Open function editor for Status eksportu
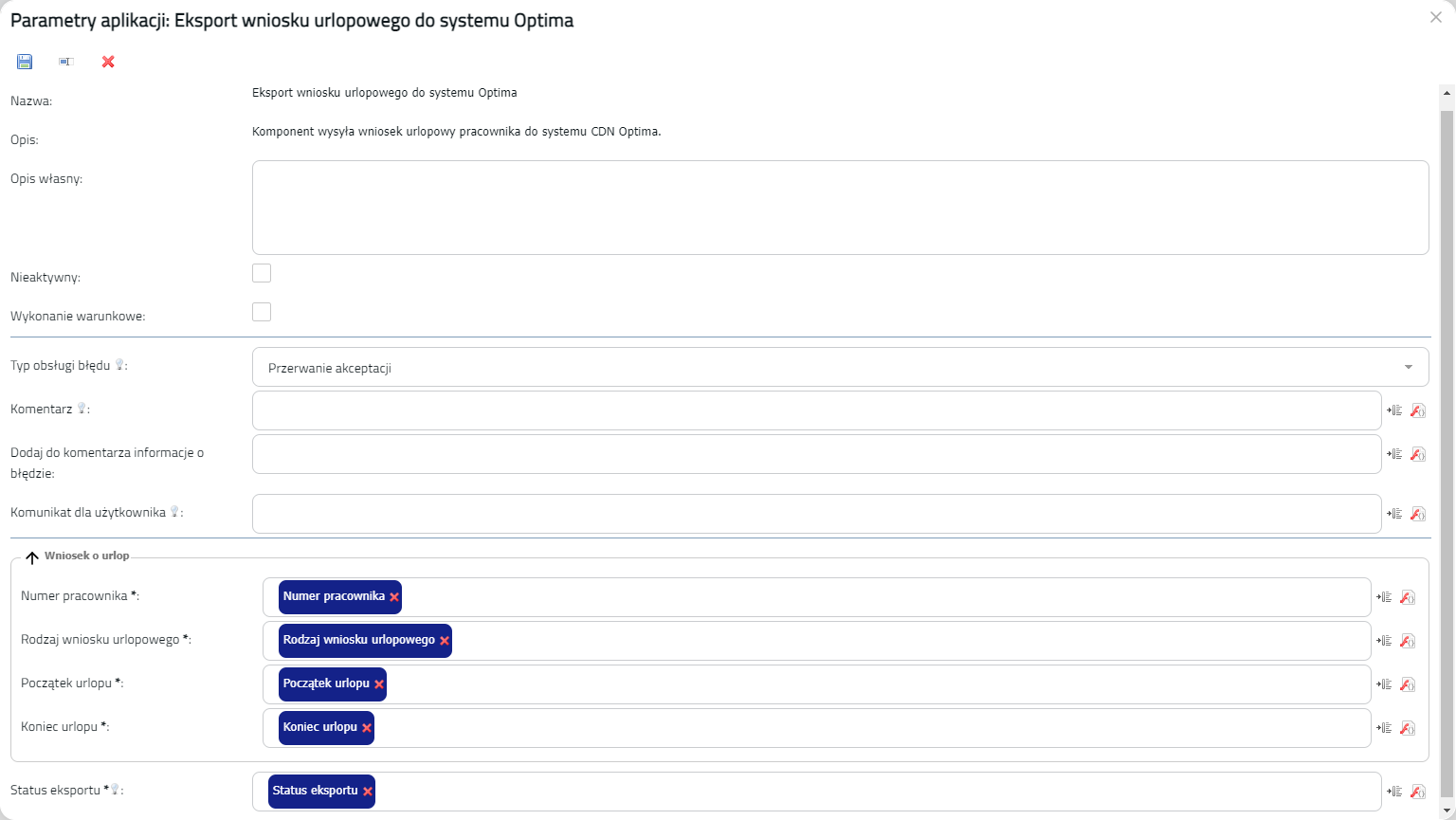This screenshot has width=1456, height=820. click(1418, 792)
